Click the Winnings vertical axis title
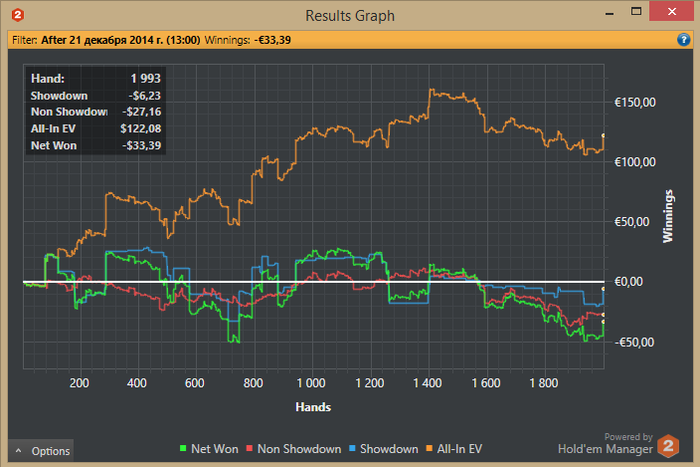 point(668,216)
